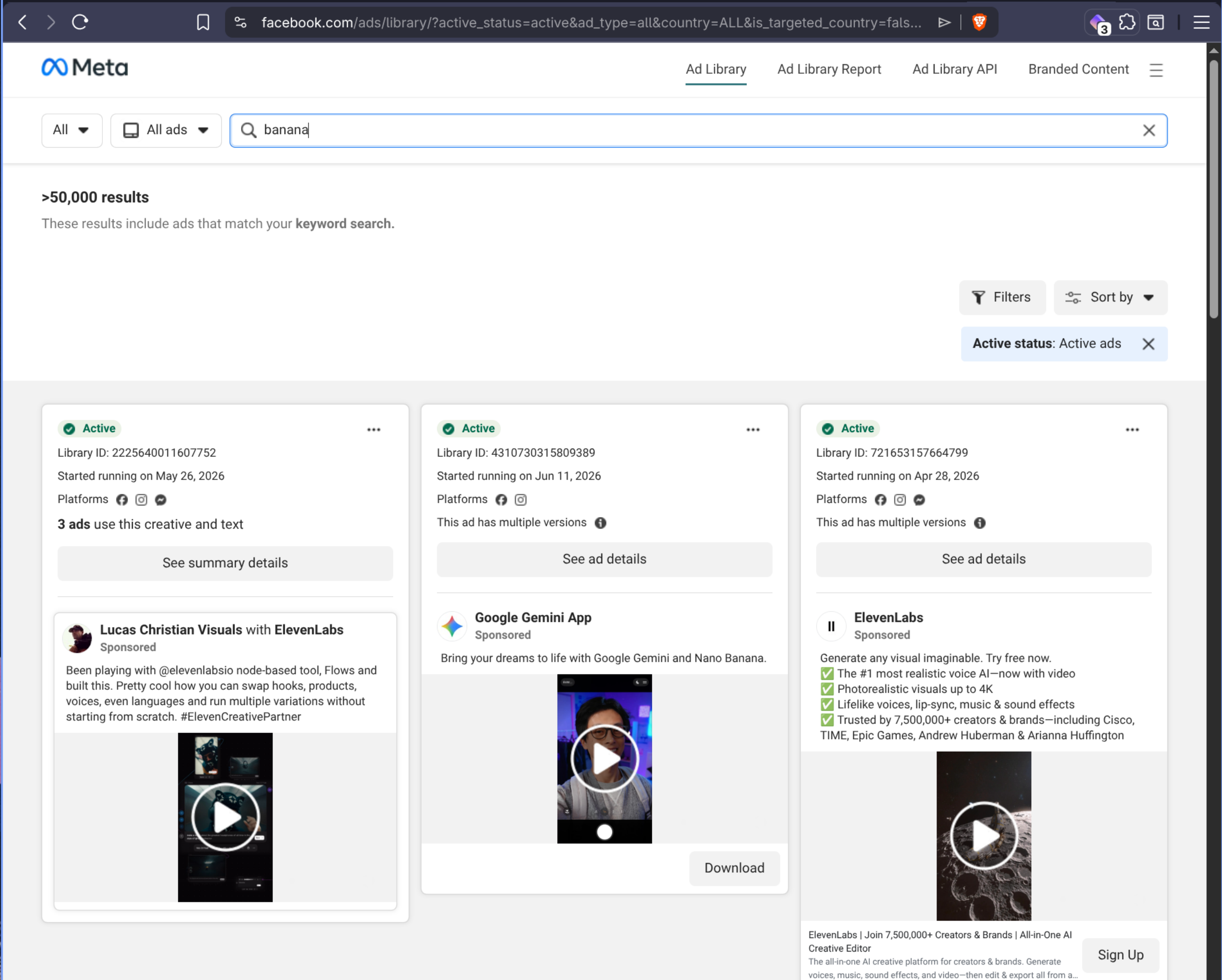The image size is (1222, 980).
Task: Open the ElevenLabs profile avatar
Action: click(831, 626)
